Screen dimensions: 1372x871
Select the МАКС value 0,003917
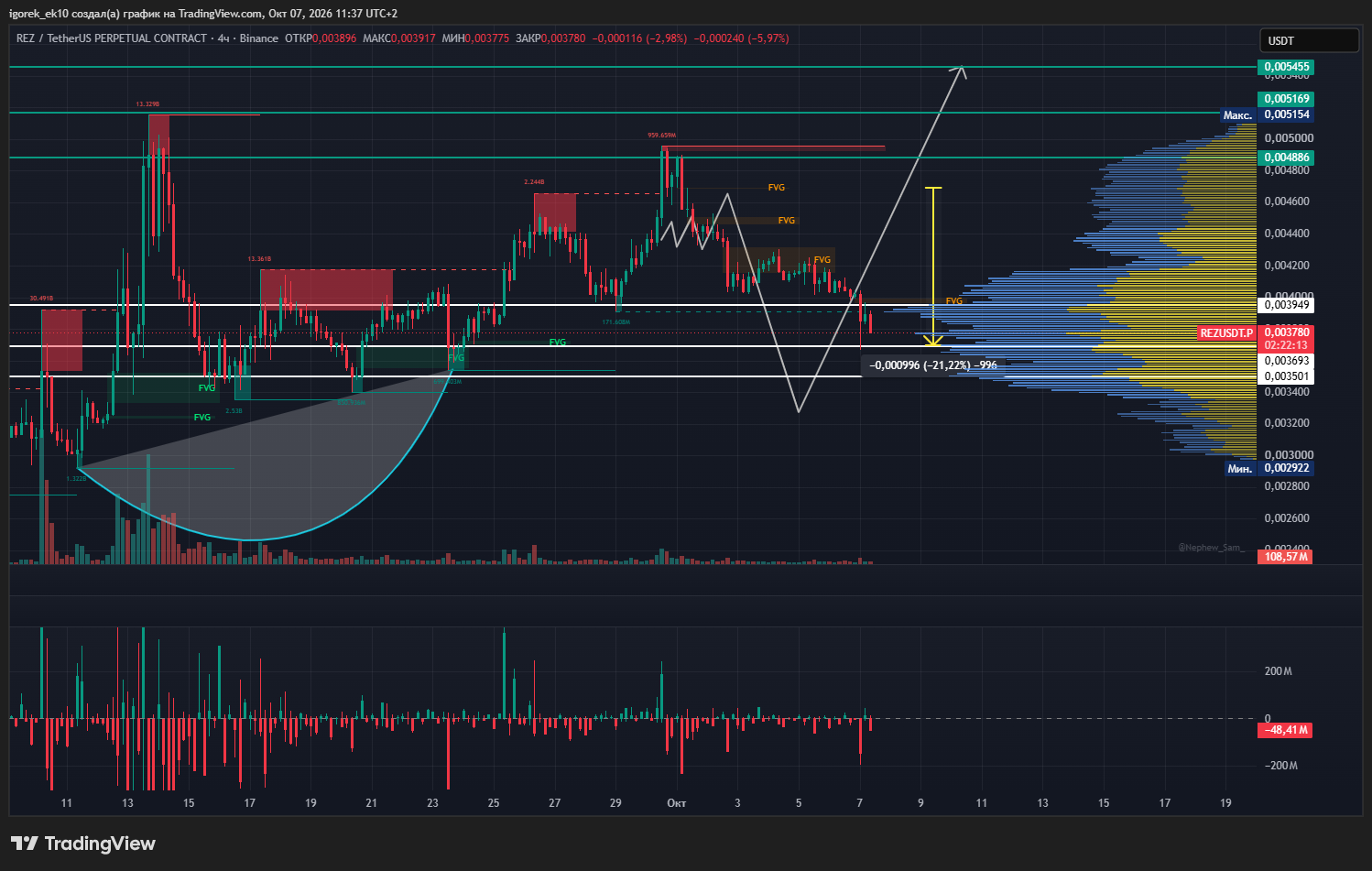tap(413, 38)
